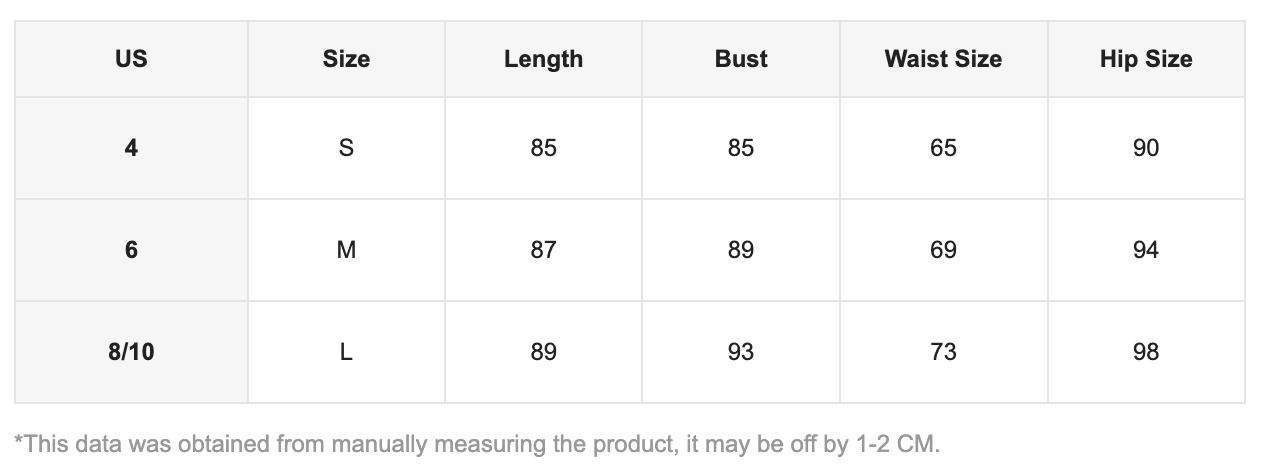Click the Bust column header
1288x476 pixels.
pos(741,59)
